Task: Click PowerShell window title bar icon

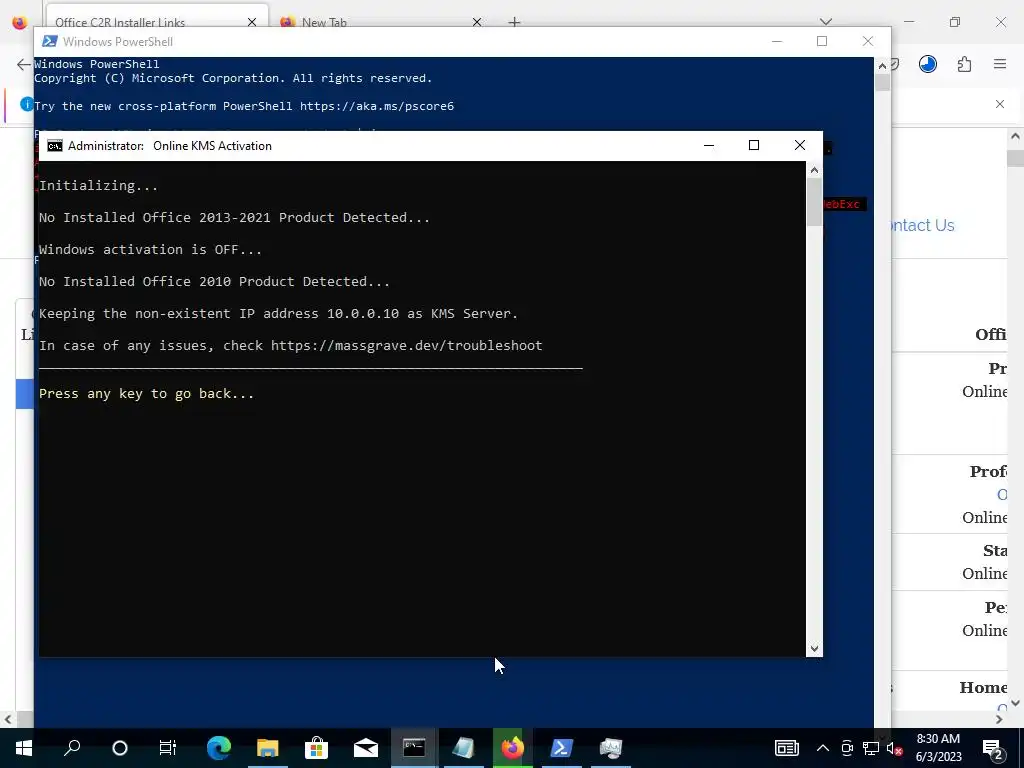Action: tap(49, 41)
